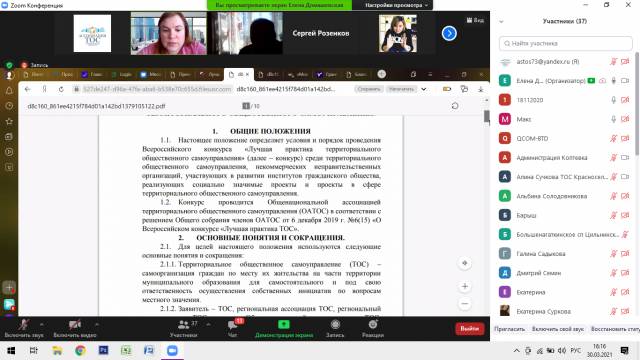Viewport: 640px width, 360px height.
Task: Select participant Екатерина Суркова
Action: (x=566, y=311)
